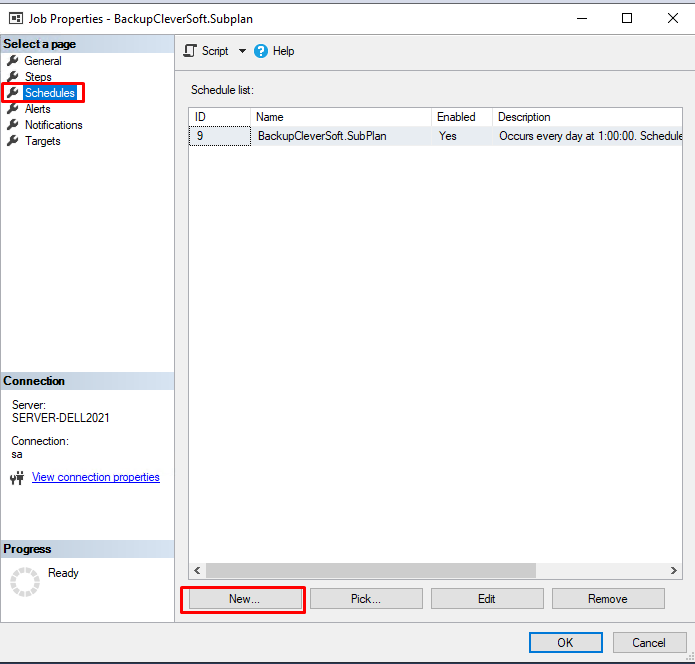Click the horizontal scrollbar right arrow
This screenshot has height=664, width=695.
coord(675,570)
